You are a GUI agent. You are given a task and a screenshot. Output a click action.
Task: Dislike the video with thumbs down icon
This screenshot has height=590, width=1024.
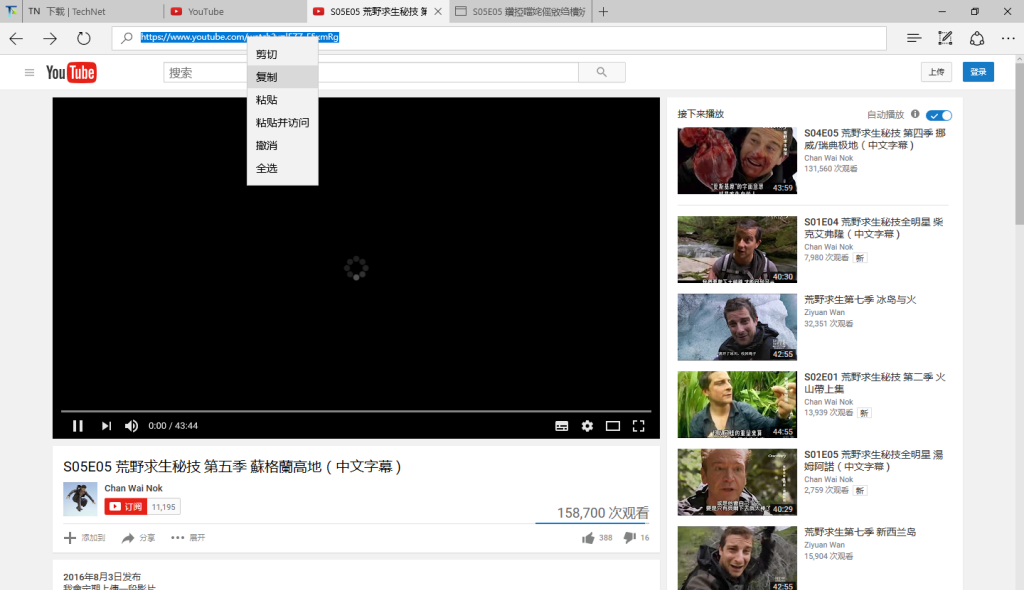click(630, 538)
